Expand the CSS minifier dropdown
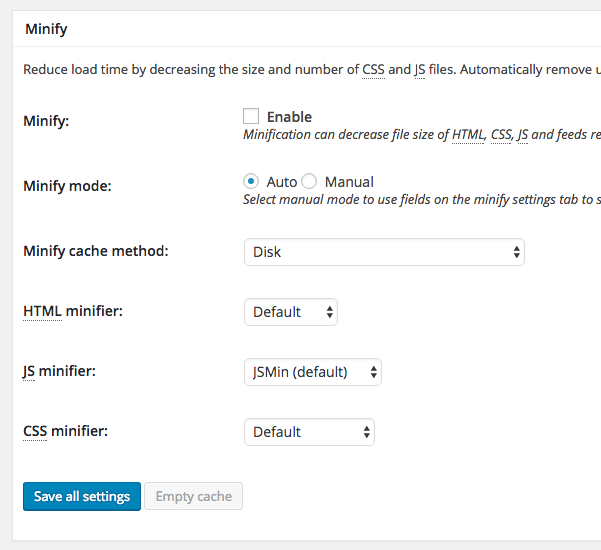The width and height of the screenshot is (601, 550). click(310, 432)
